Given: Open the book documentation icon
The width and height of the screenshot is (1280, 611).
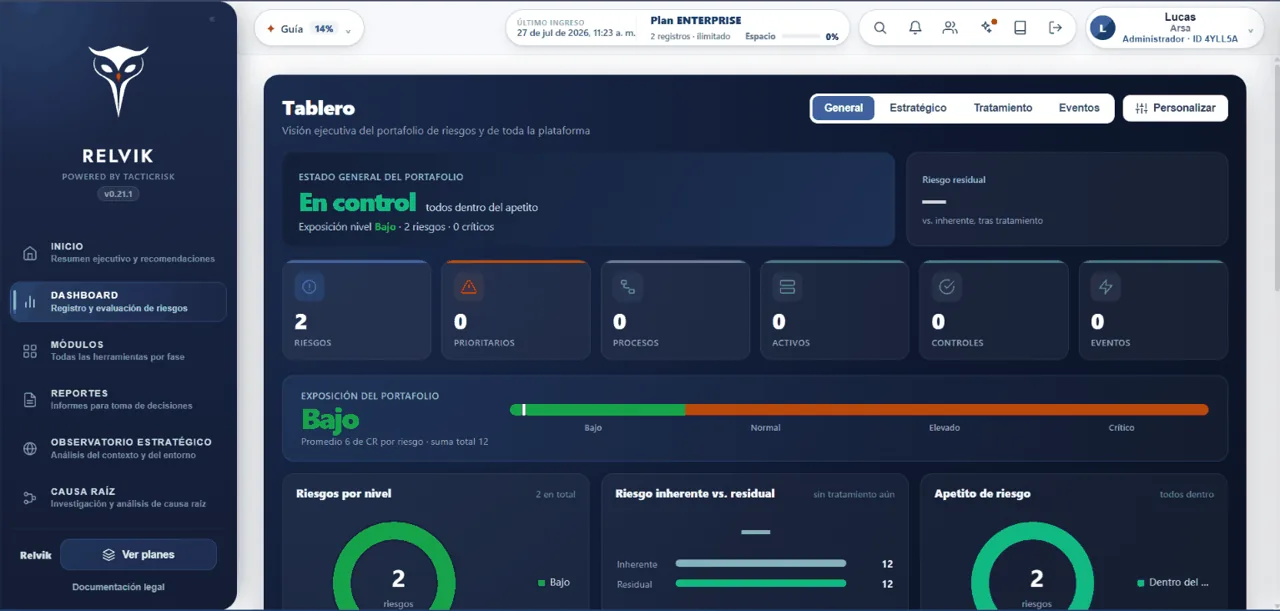Looking at the screenshot, I should (x=1020, y=28).
